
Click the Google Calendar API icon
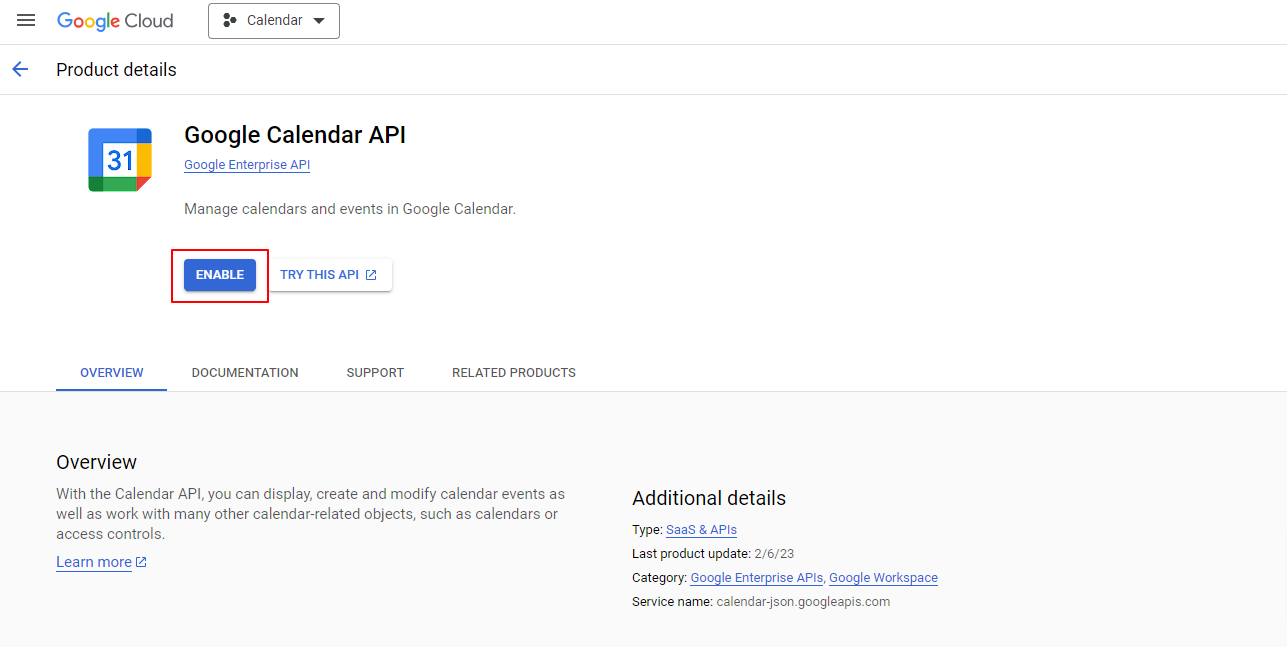coord(120,160)
